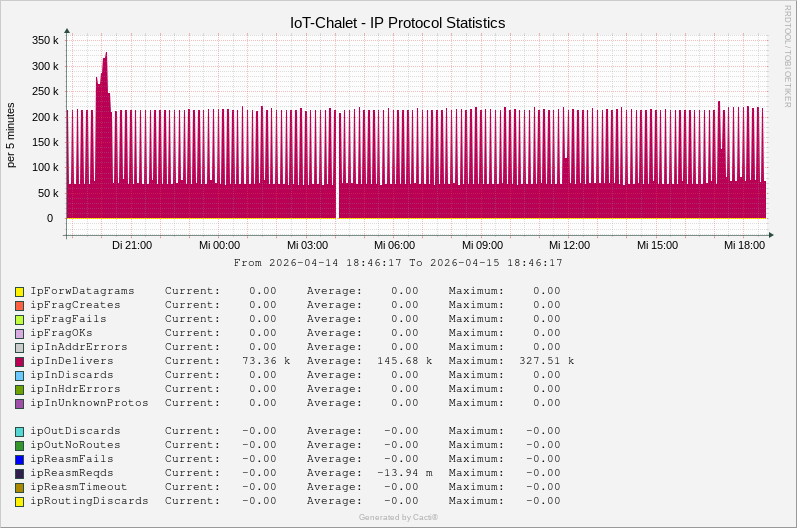Click the From/To date range text
This screenshot has width=797, height=528.
[x=398, y=263]
